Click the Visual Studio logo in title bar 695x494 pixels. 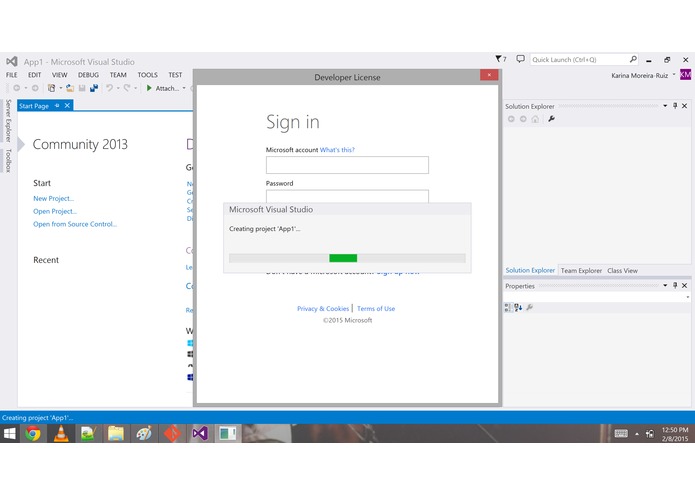(x=12, y=61)
